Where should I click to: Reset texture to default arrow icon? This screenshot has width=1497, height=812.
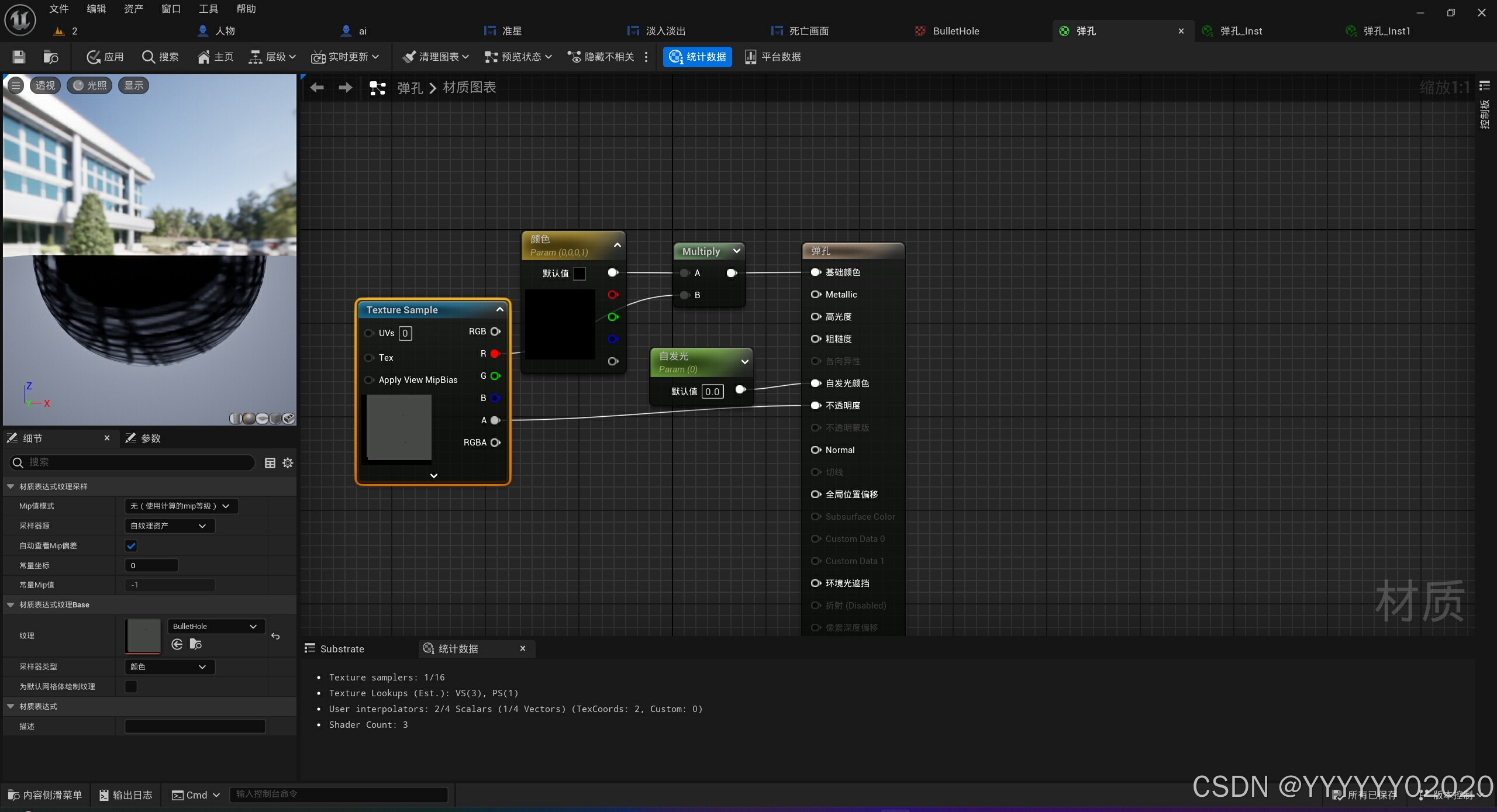point(275,636)
